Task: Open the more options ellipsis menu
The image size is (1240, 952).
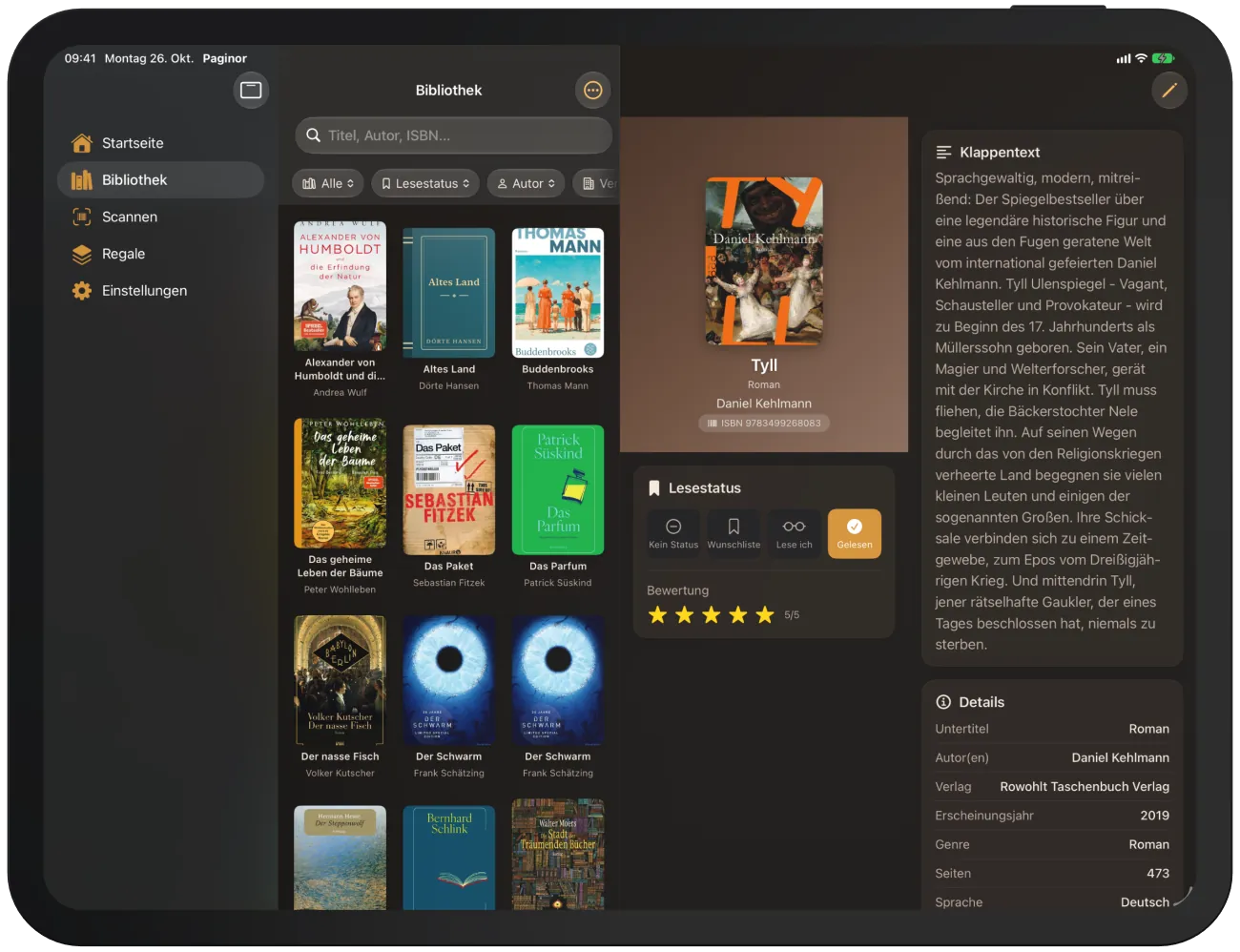Action: tap(593, 91)
